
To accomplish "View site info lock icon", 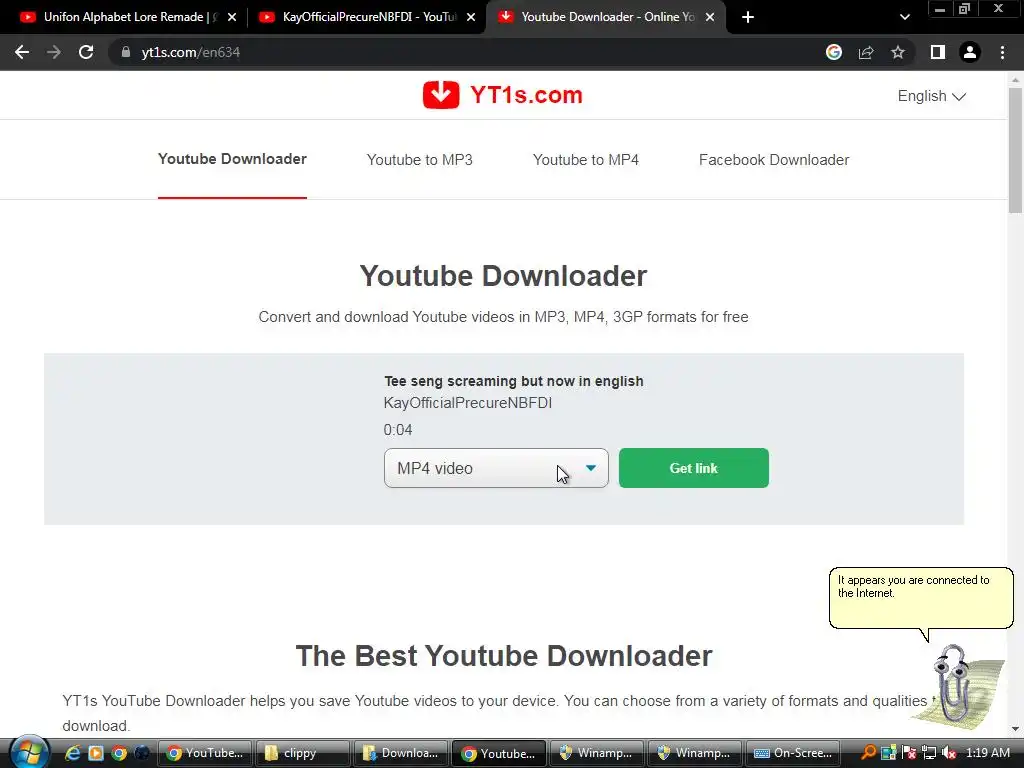I will click(x=125, y=52).
